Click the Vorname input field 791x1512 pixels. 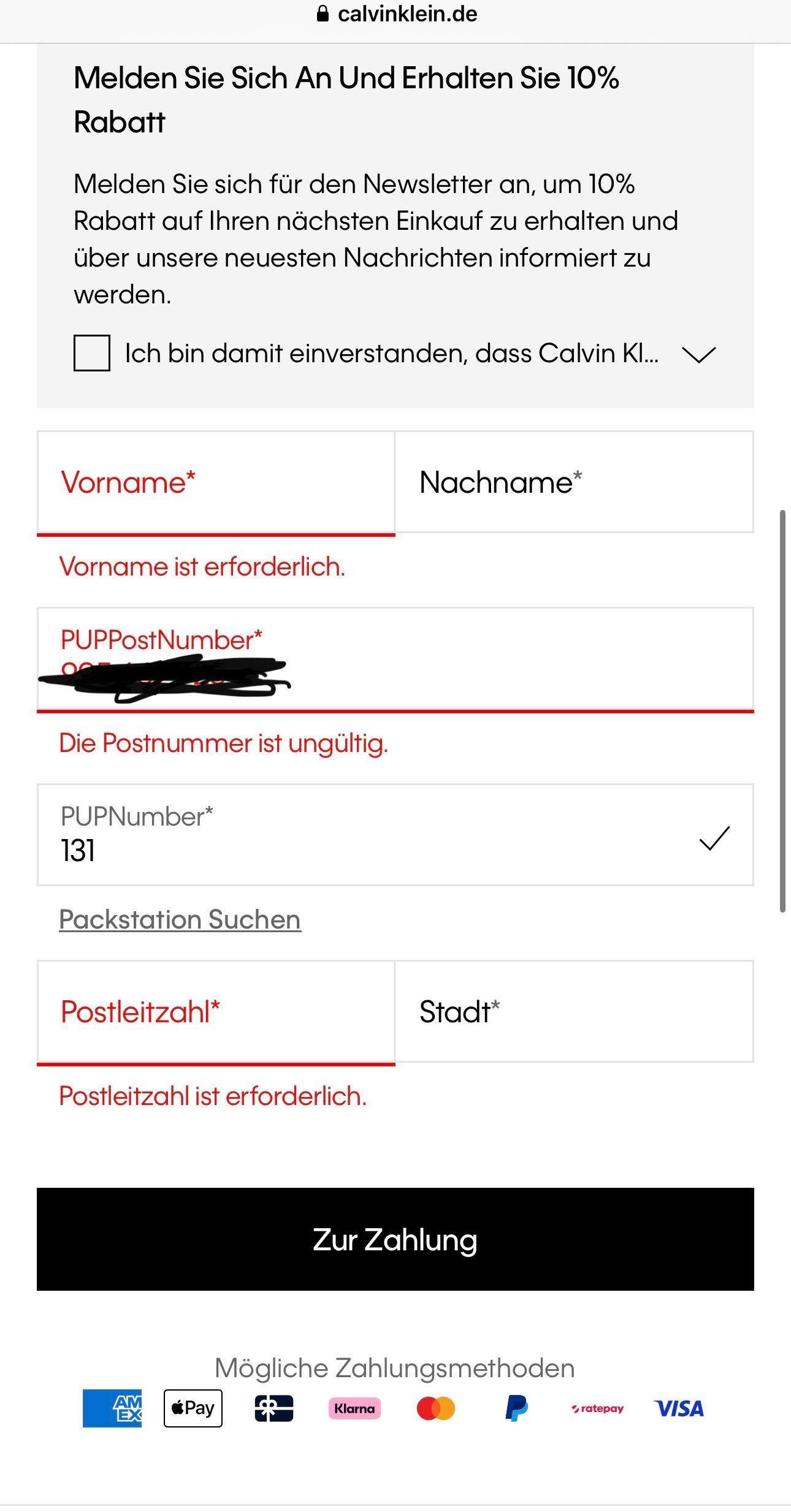(215, 482)
